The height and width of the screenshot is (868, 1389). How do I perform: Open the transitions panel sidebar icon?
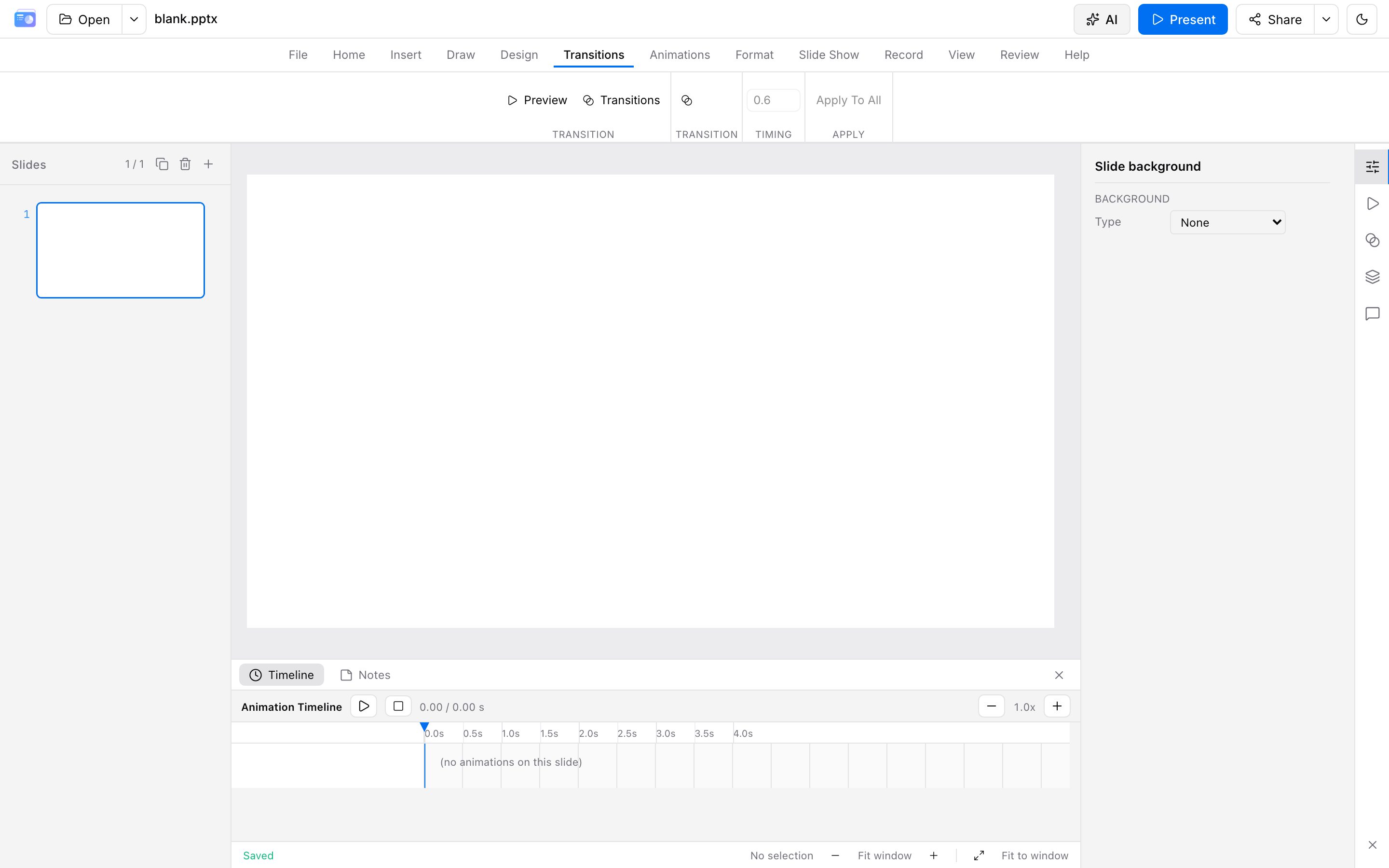point(1372,240)
